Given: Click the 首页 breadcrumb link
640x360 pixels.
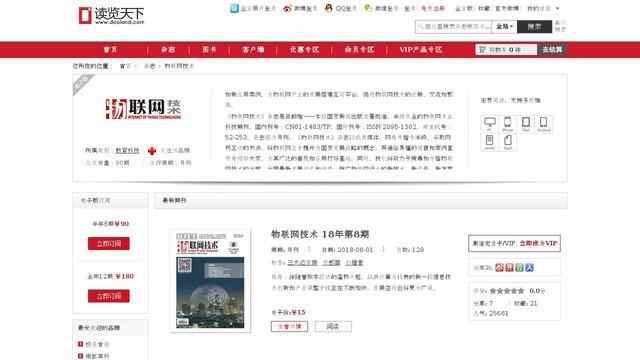Looking at the screenshot, I should point(125,66).
